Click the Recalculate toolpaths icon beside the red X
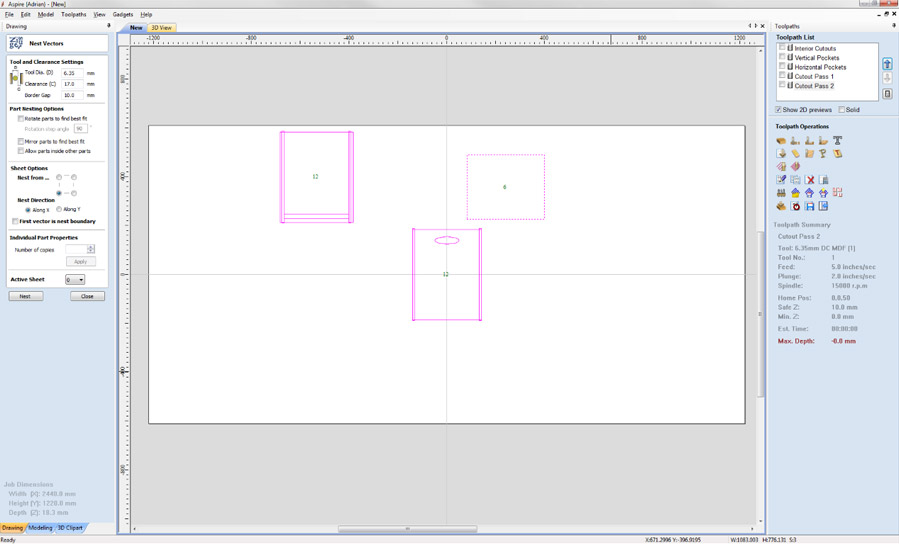 823,179
